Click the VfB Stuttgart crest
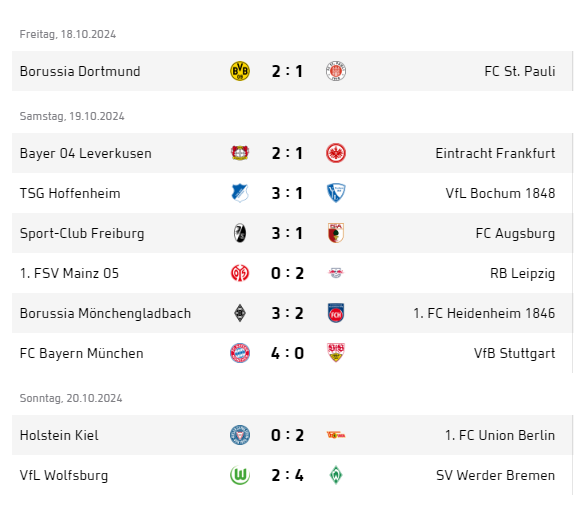Screen dimensions: 574x513 coord(336,353)
